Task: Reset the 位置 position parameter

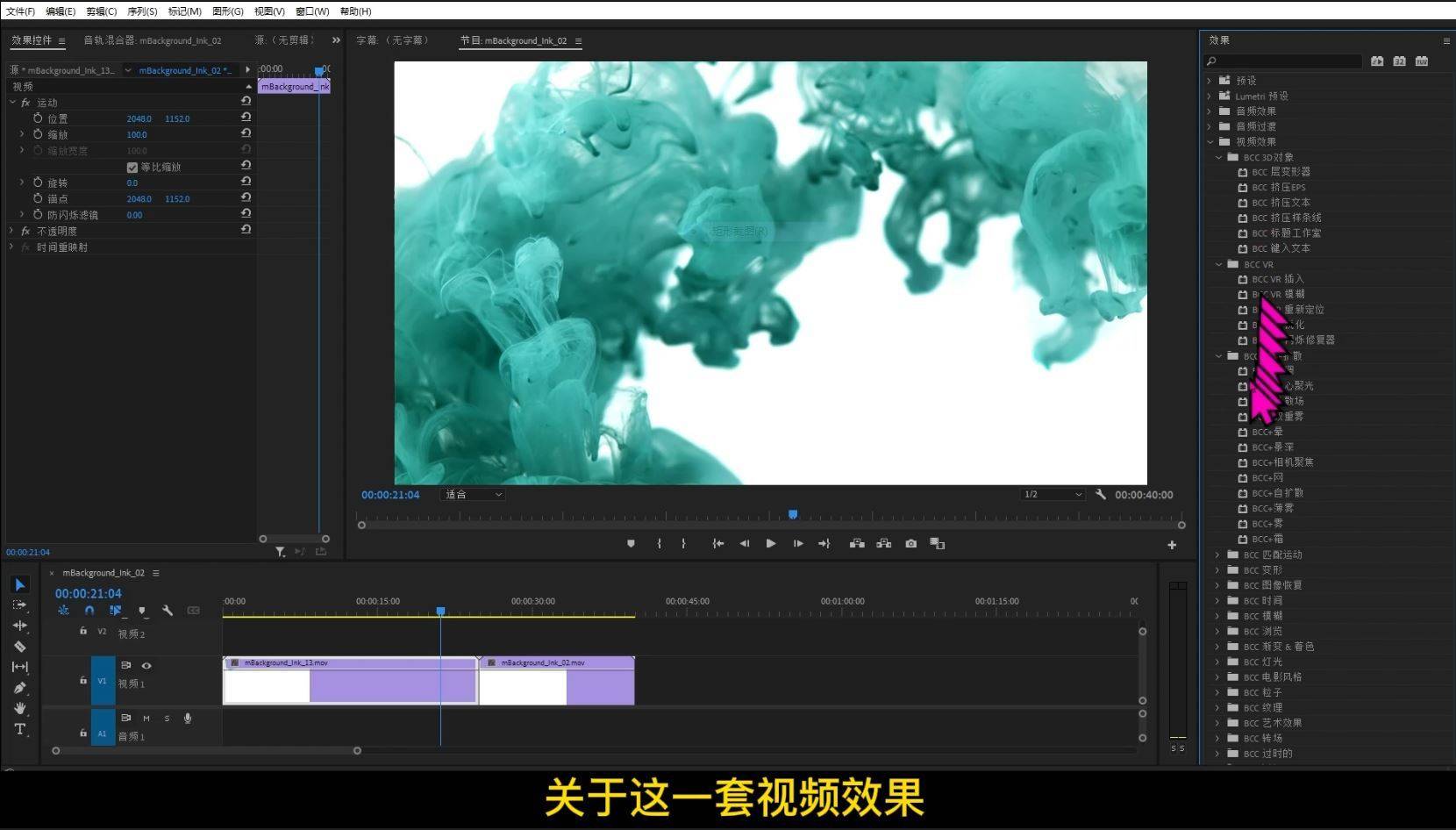Action: tap(246, 118)
